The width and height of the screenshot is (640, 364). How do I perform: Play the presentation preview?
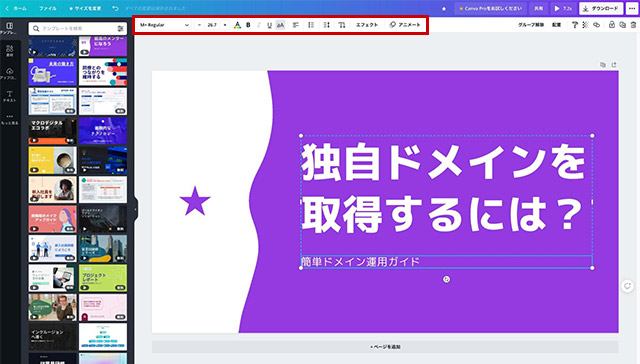pos(563,8)
